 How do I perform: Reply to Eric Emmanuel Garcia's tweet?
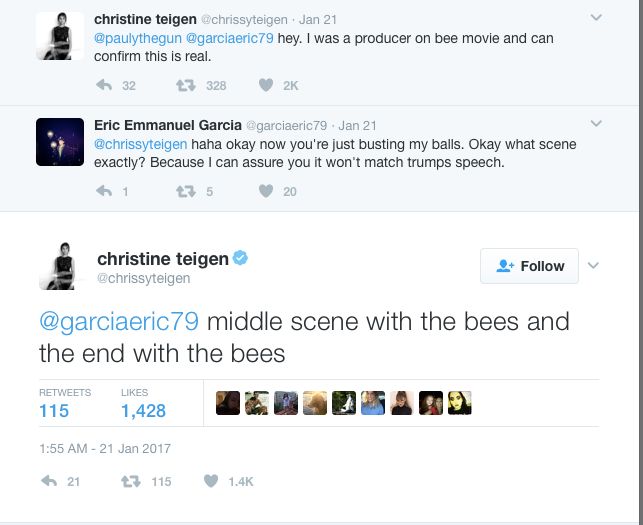(103, 191)
